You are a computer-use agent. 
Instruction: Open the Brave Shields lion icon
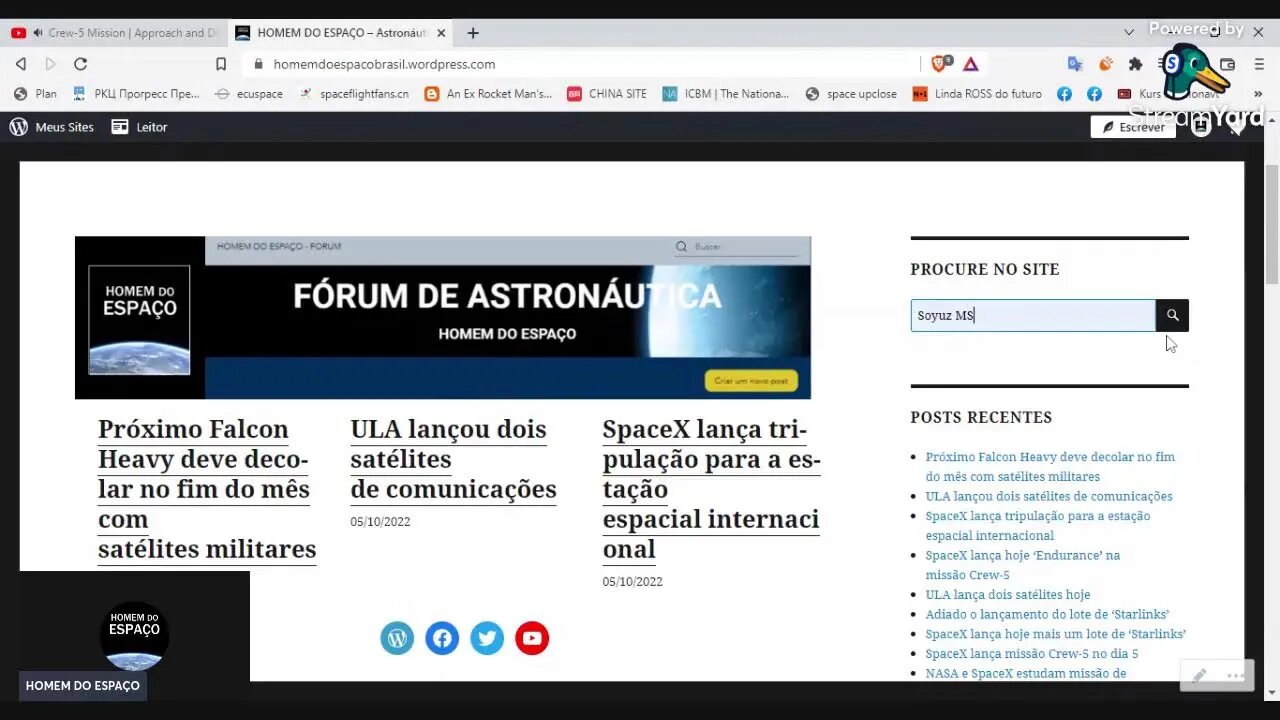coord(940,64)
